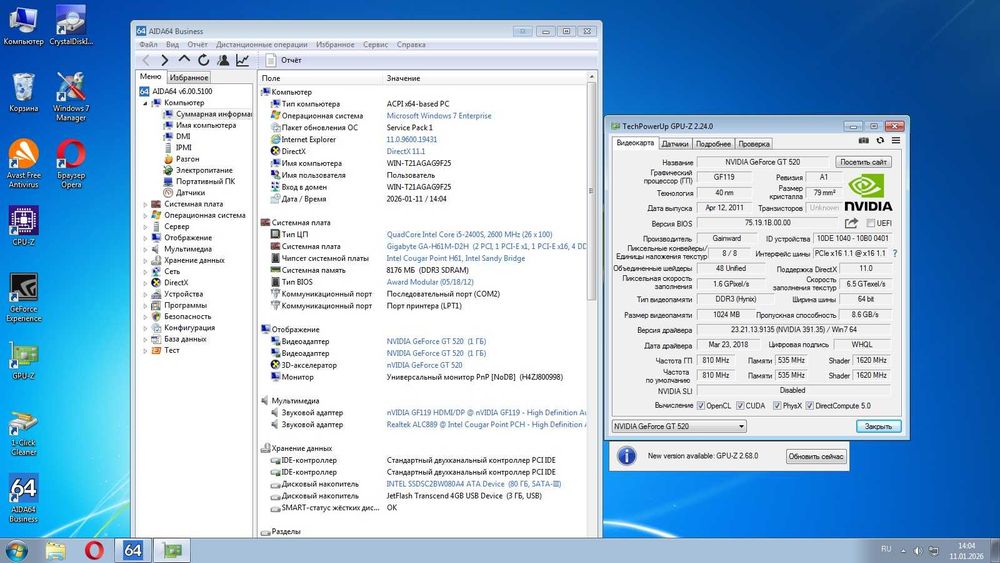Click the AIDA64 up-level arrow

point(184,59)
